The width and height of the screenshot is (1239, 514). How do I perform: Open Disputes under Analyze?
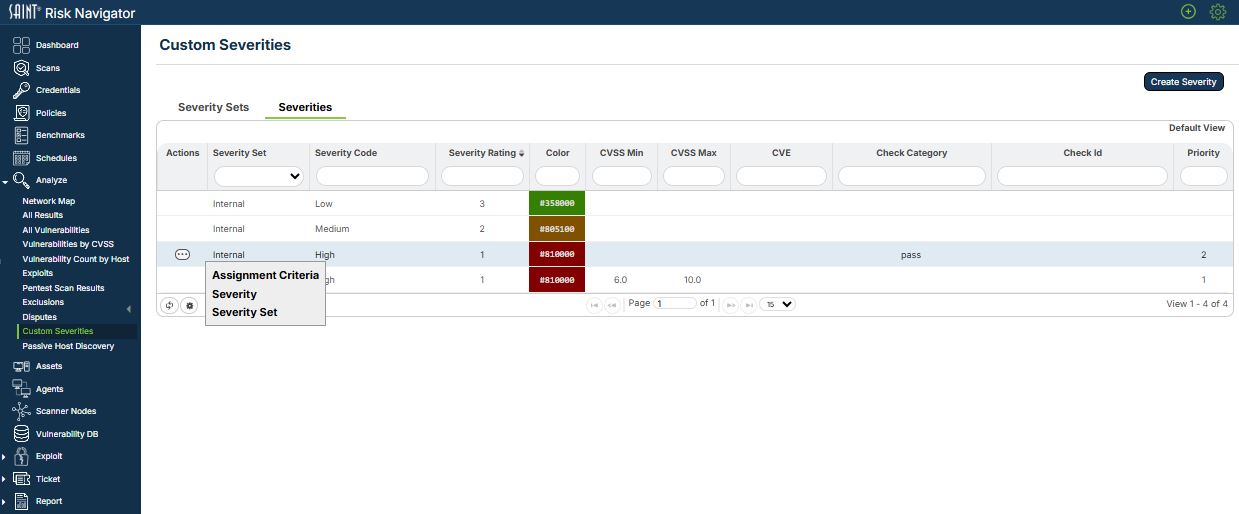pyautogui.click(x=40, y=317)
